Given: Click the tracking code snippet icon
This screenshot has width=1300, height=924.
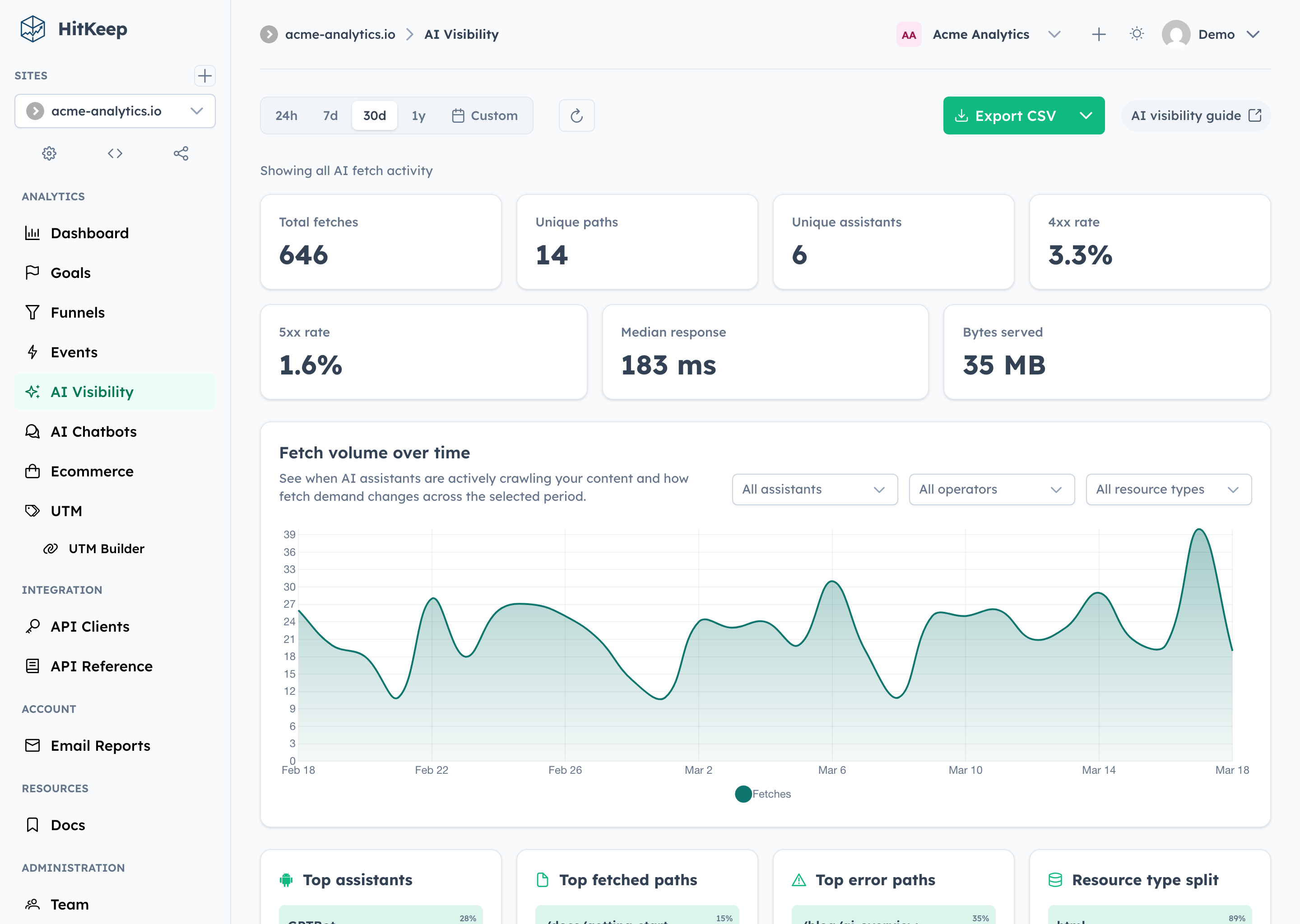Looking at the screenshot, I should [115, 153].
